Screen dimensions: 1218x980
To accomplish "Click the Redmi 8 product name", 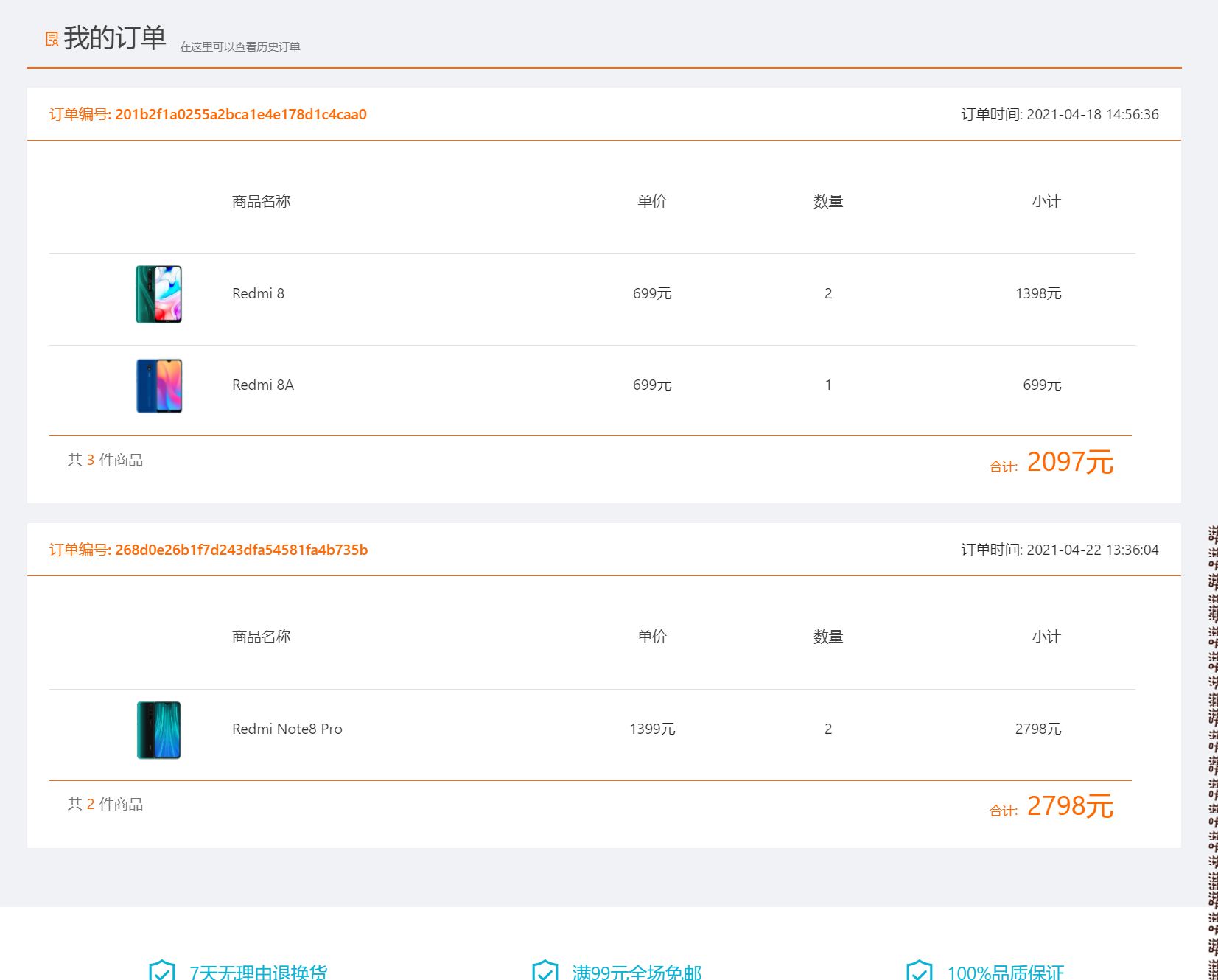I will 258,293.
